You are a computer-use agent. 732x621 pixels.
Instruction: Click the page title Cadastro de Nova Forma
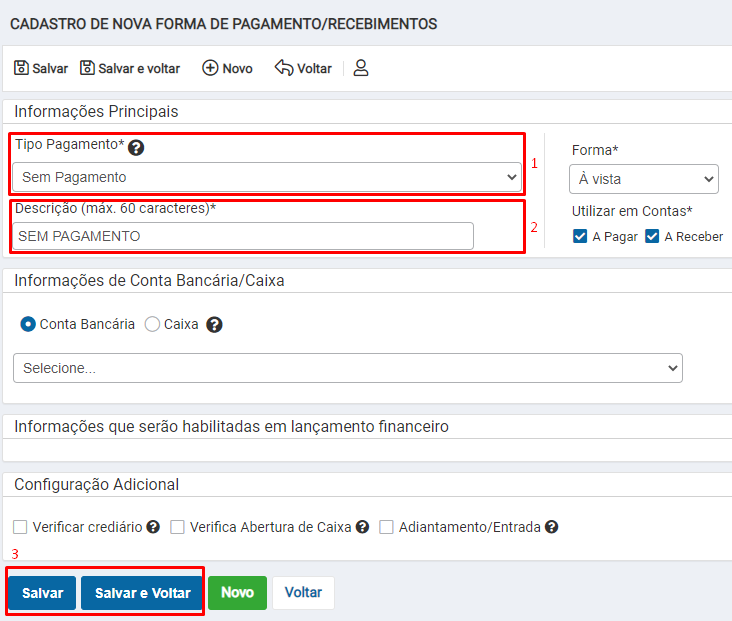point(224,24)
